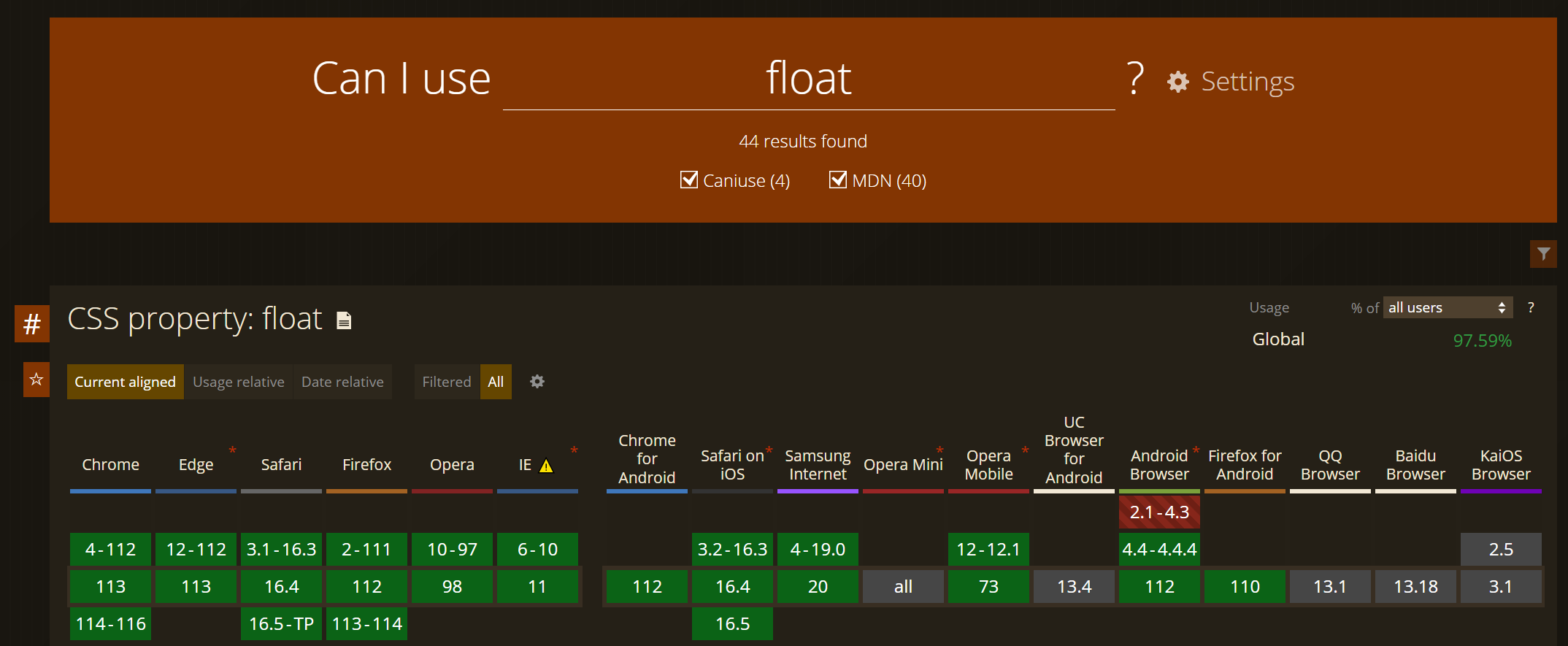
Task: Click the usage help question mark
Action: click(x=1531, y=307)
